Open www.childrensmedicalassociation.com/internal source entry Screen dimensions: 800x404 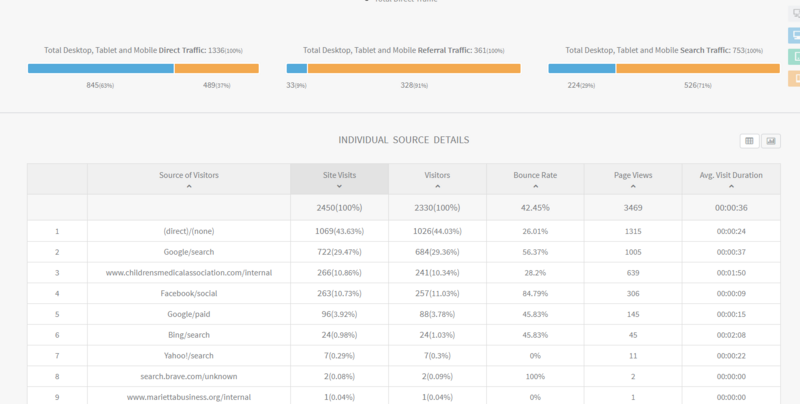pyautogui.click(x=188, y=273)
